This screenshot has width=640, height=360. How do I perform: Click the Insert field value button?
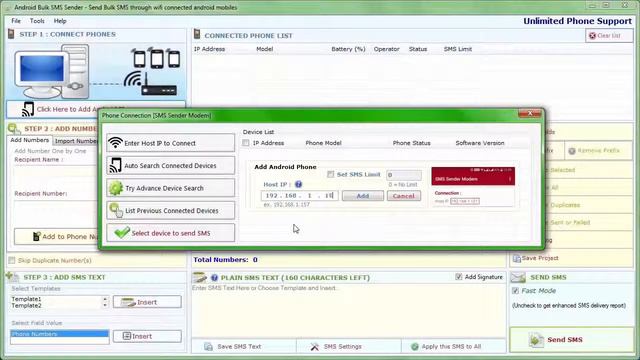click(147, 336)
